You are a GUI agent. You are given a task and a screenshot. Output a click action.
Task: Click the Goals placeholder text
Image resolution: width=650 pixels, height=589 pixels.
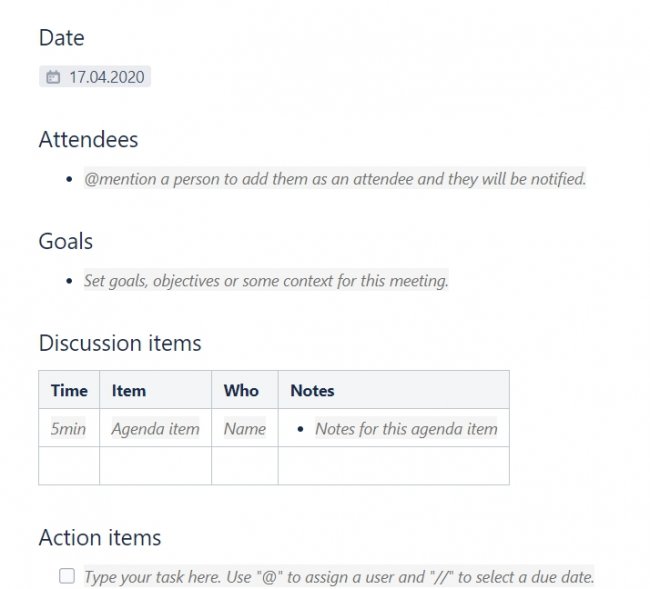pos(266,281)
